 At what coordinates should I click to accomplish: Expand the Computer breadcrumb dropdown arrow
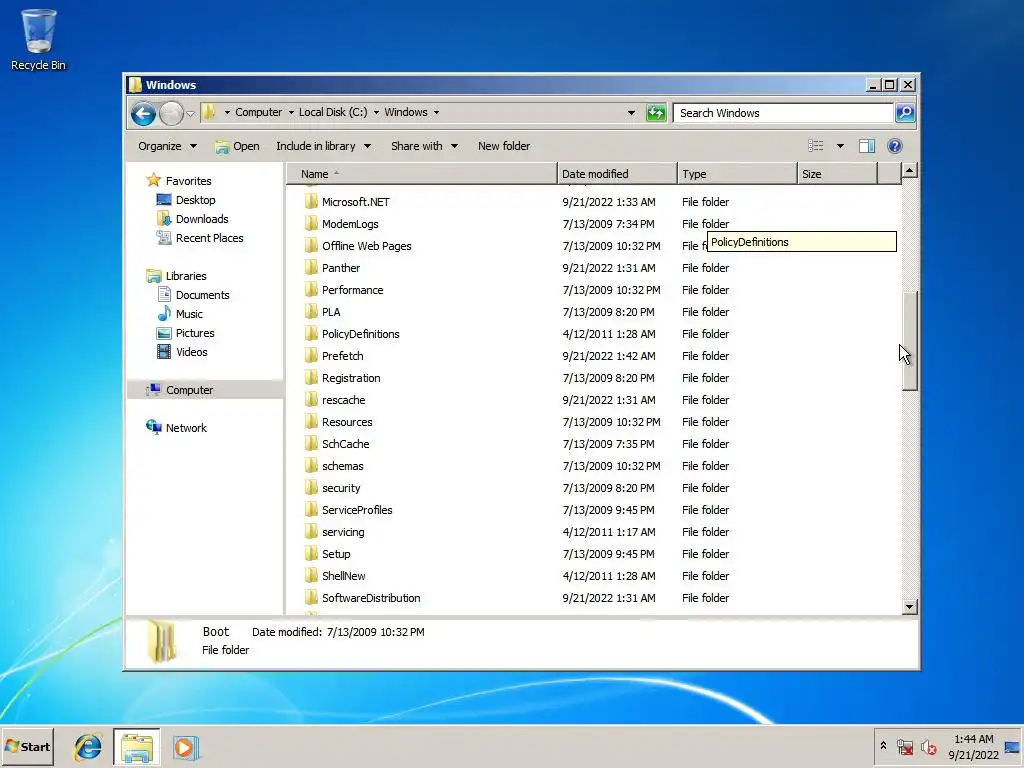coord(291,112)
